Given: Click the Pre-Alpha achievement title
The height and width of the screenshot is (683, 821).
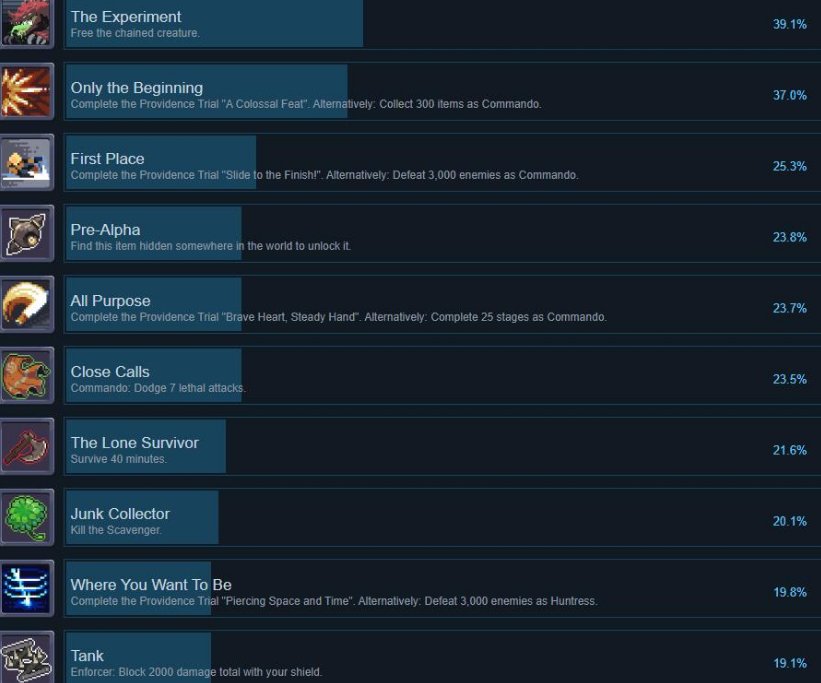Looking at the screenshot, I should [105, 230].
